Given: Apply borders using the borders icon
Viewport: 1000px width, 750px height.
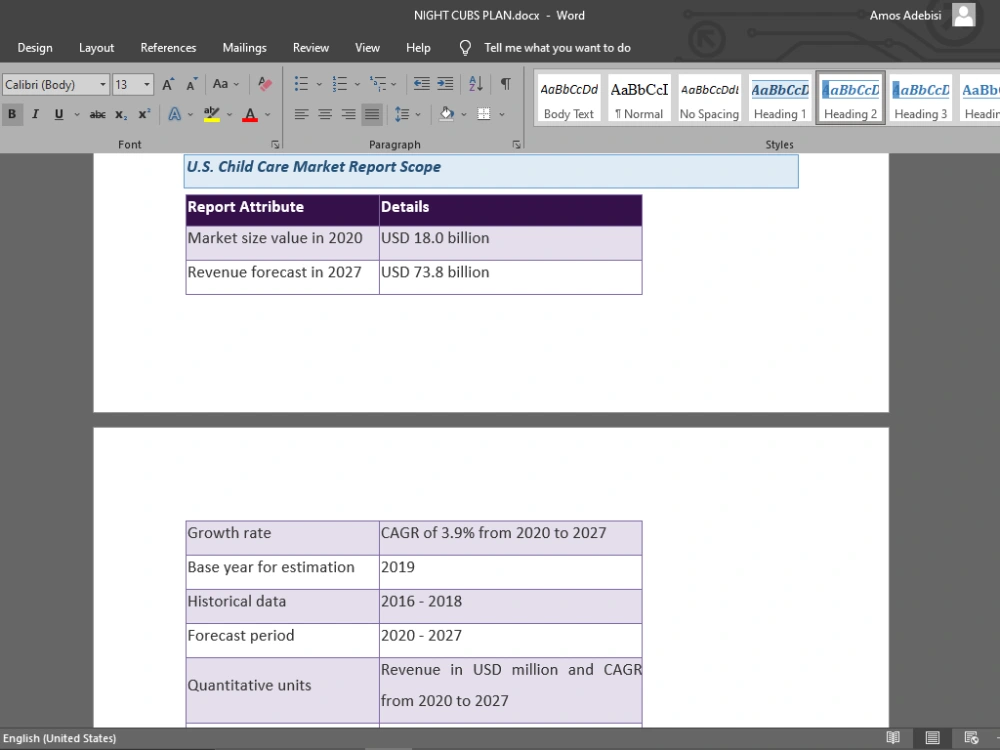Looking at the screenshot, I should coord(484,115).
